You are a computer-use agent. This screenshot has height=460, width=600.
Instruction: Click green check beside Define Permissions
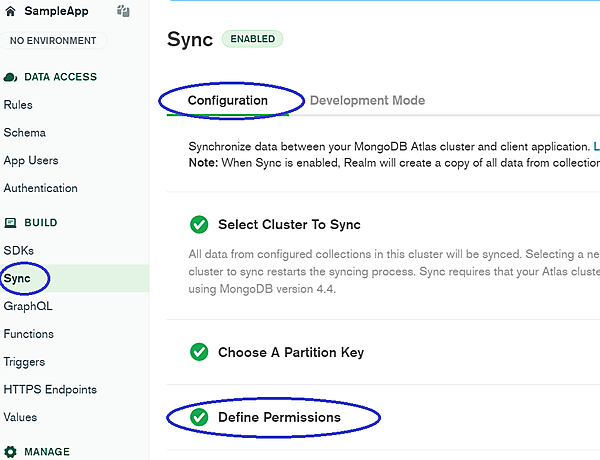pos(199,417)
